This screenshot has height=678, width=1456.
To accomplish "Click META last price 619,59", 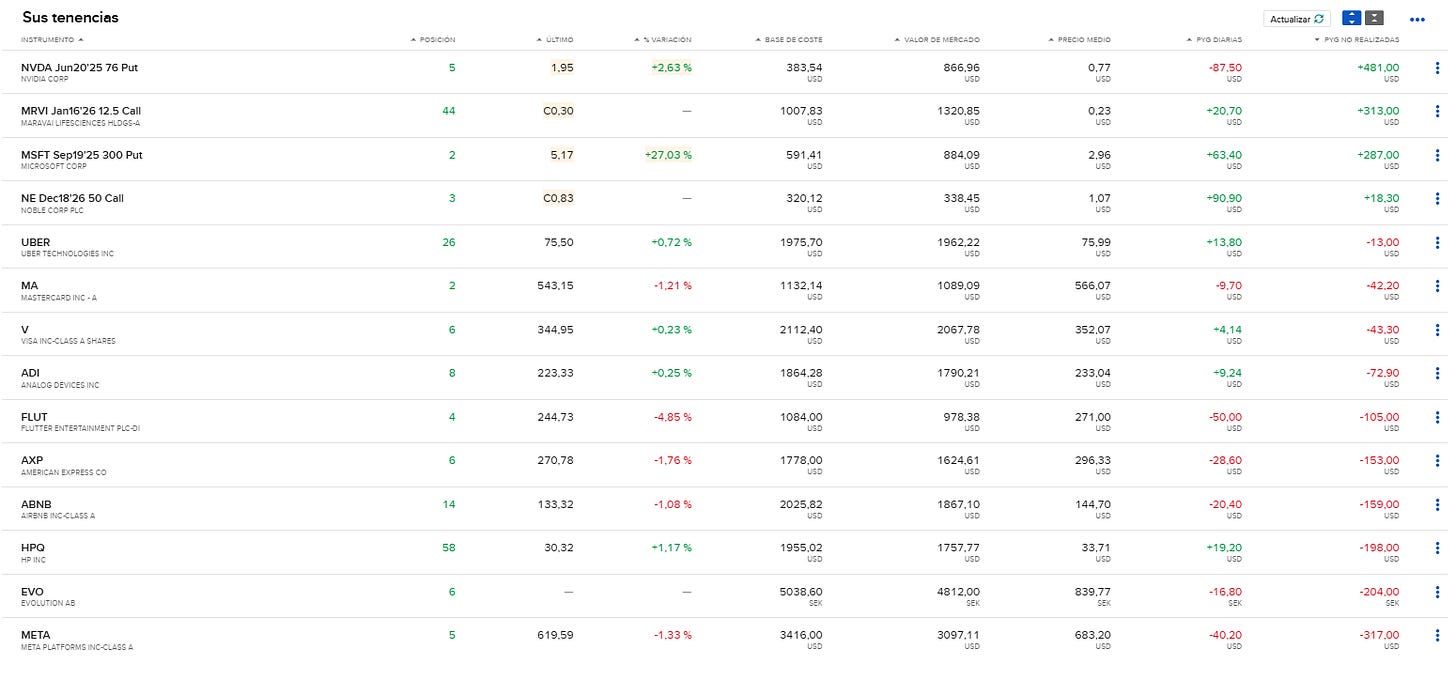I will click(x=555, y=635).
